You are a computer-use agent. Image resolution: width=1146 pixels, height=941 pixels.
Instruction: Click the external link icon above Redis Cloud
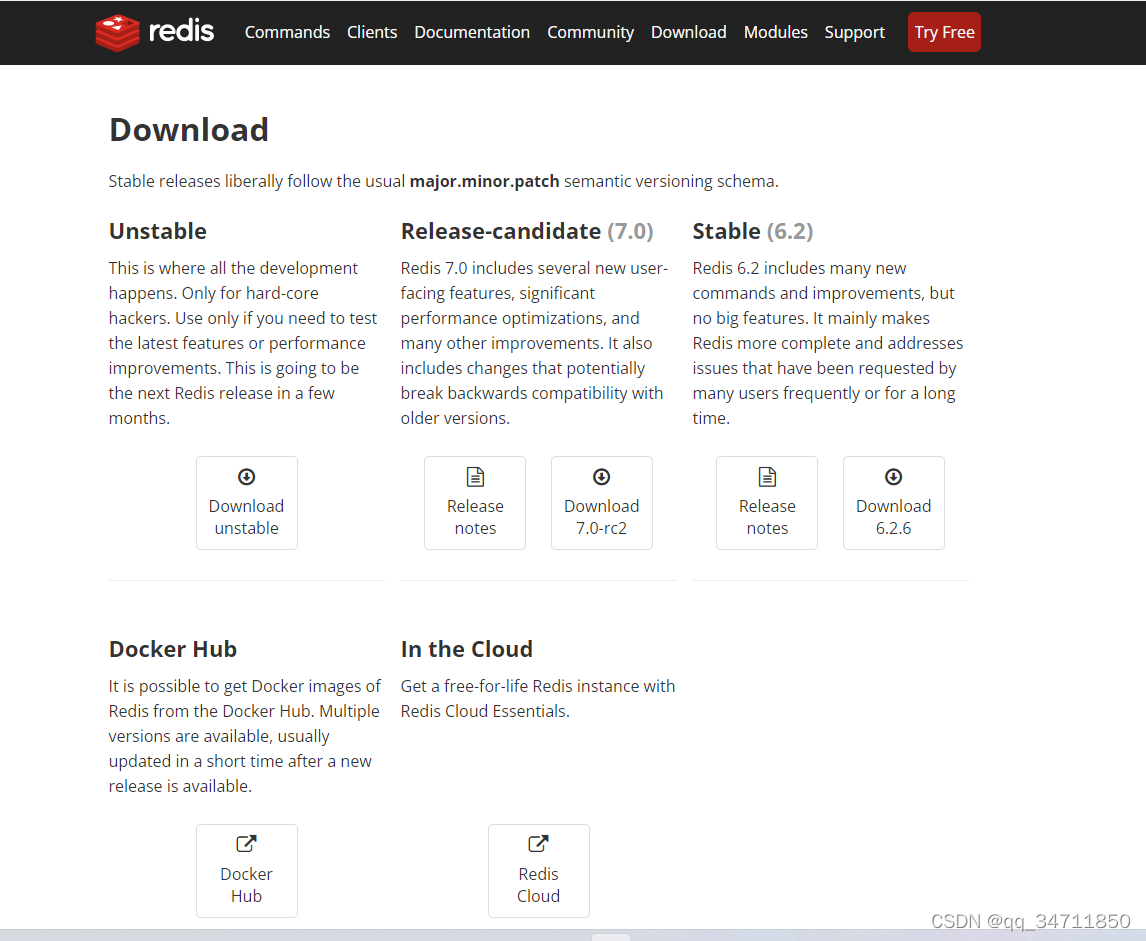pos(539,845)
